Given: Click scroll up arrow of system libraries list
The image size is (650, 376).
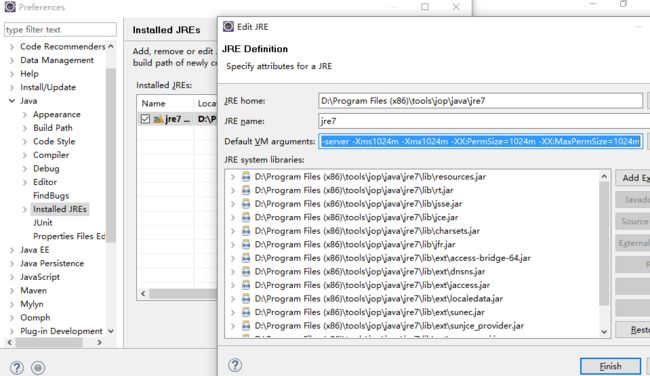Looking at the screenshot, I should pos(604,176).
